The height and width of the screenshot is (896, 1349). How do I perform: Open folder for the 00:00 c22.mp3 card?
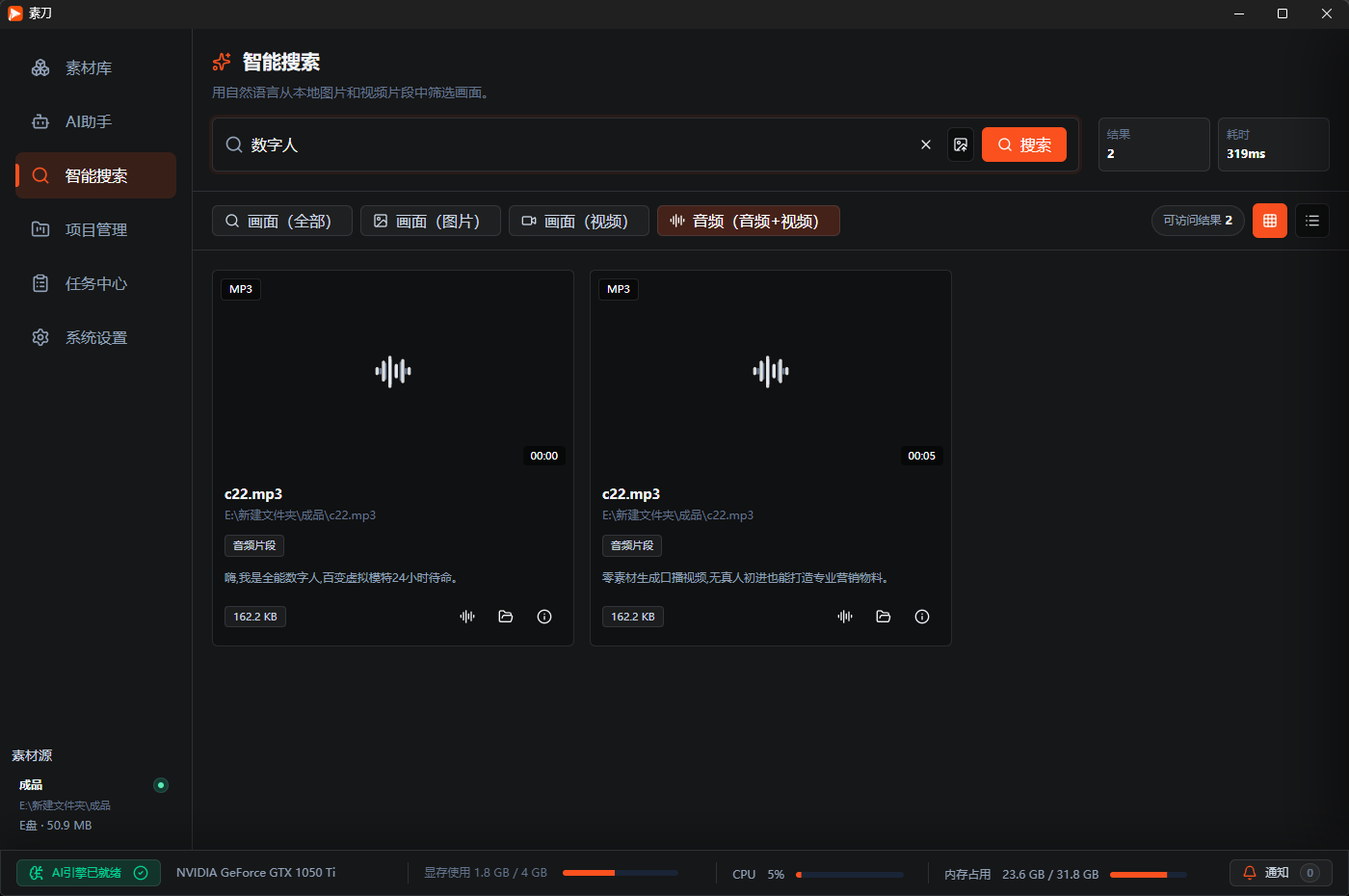click(x=506, y=617)
